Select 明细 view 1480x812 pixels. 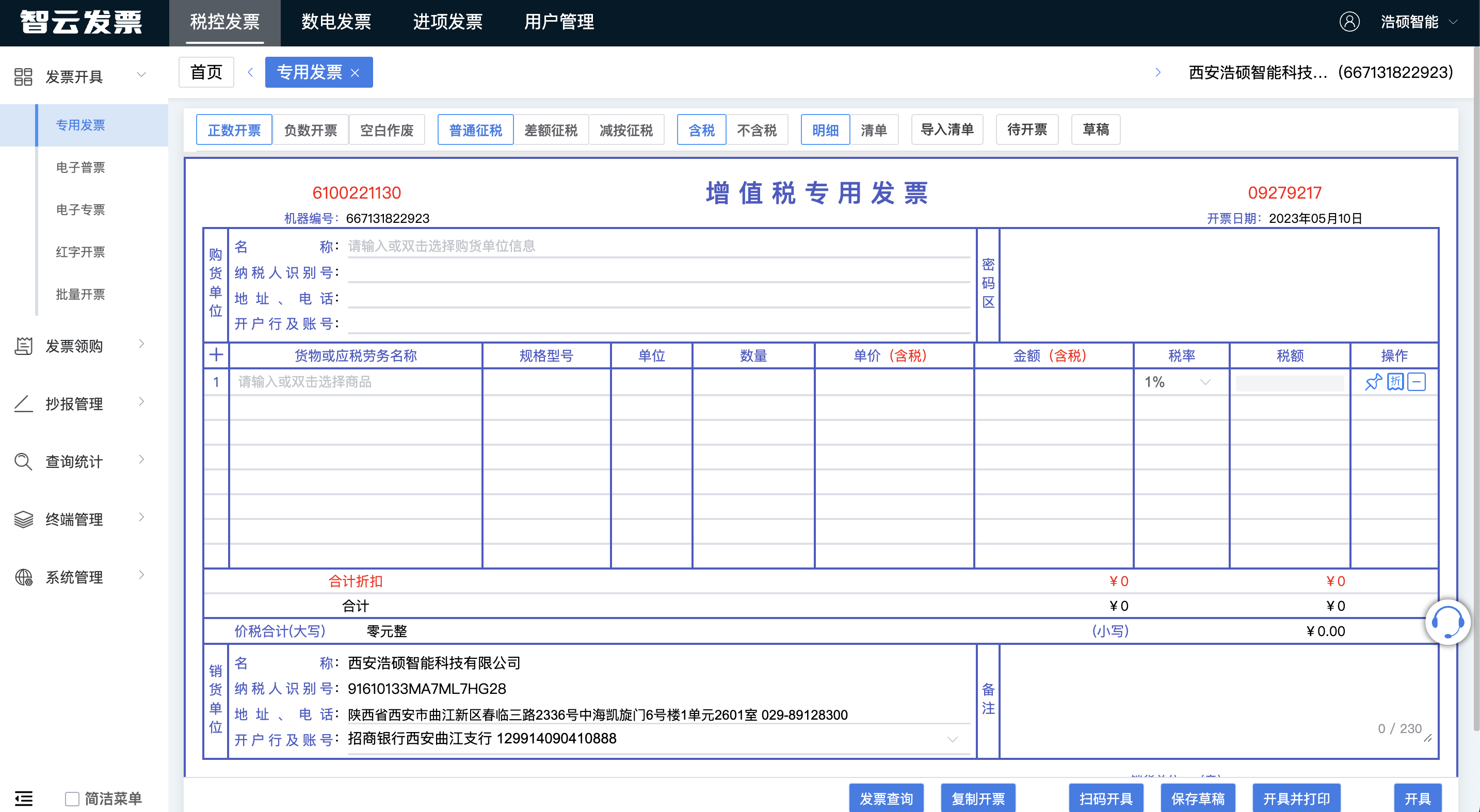click(x=825, y=130)
